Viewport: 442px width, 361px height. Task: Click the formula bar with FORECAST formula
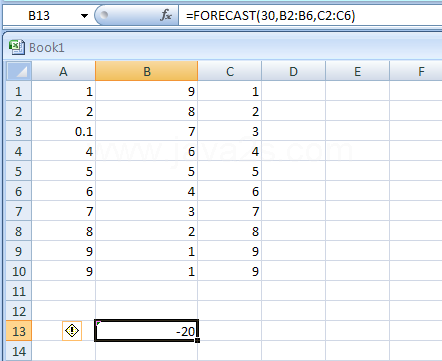point(310,16)
